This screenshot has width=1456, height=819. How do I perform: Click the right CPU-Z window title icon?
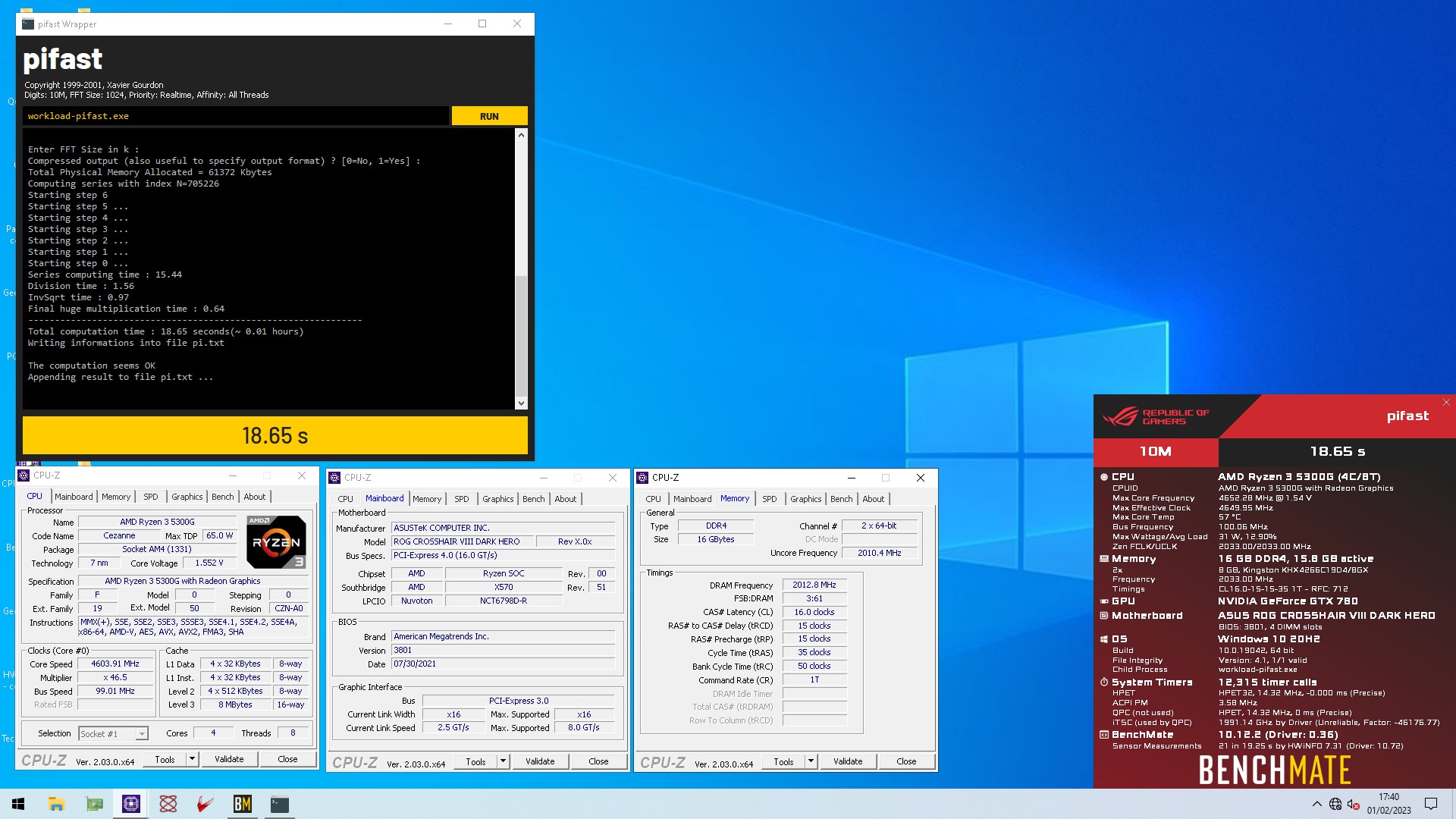pyautogui.click(x=642, y=478)
